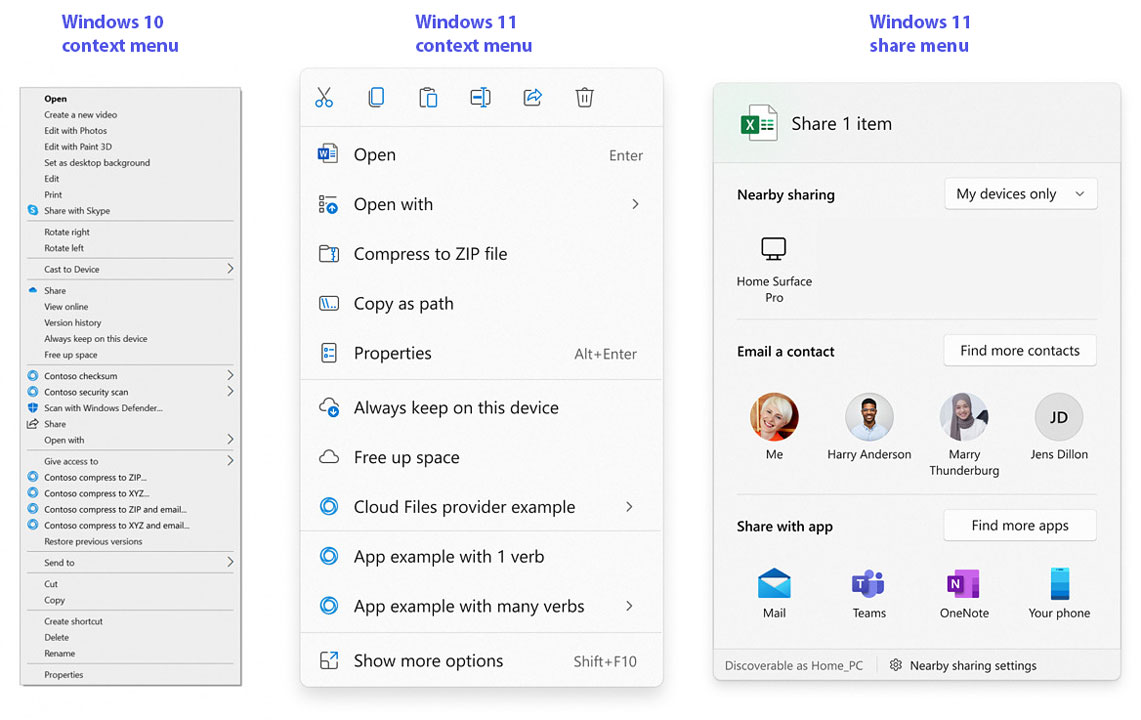
Task: Select the Me contact avatar
Action: 774,416
